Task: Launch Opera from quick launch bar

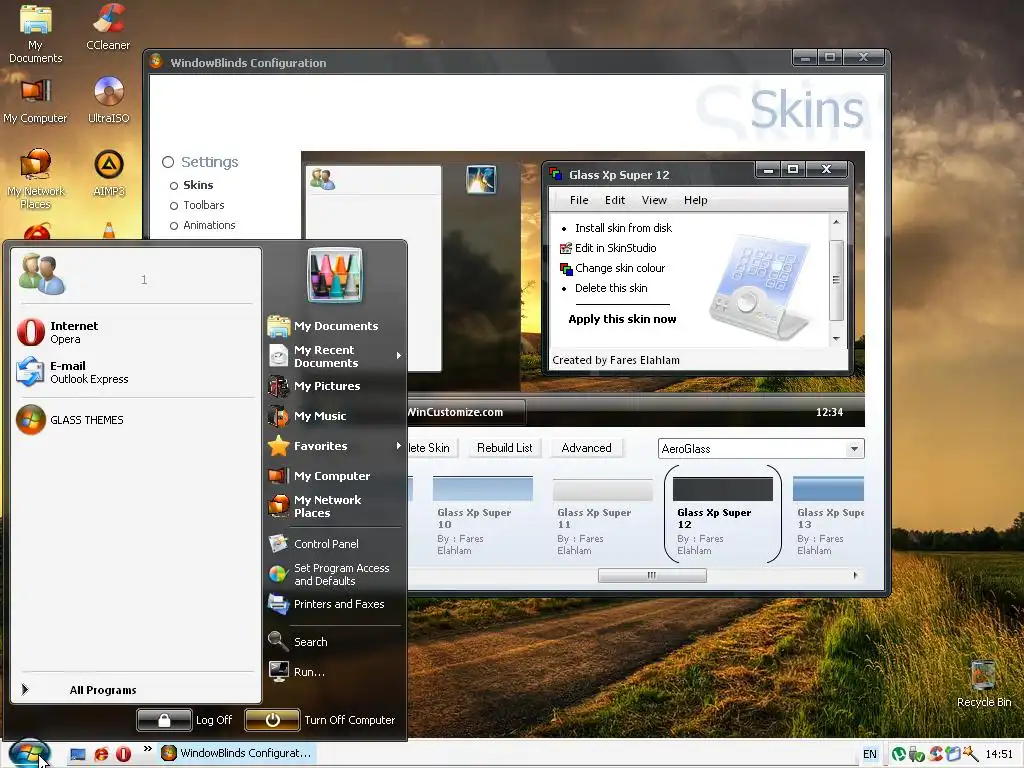Action: pyautogui.click(x=123, y=754)
